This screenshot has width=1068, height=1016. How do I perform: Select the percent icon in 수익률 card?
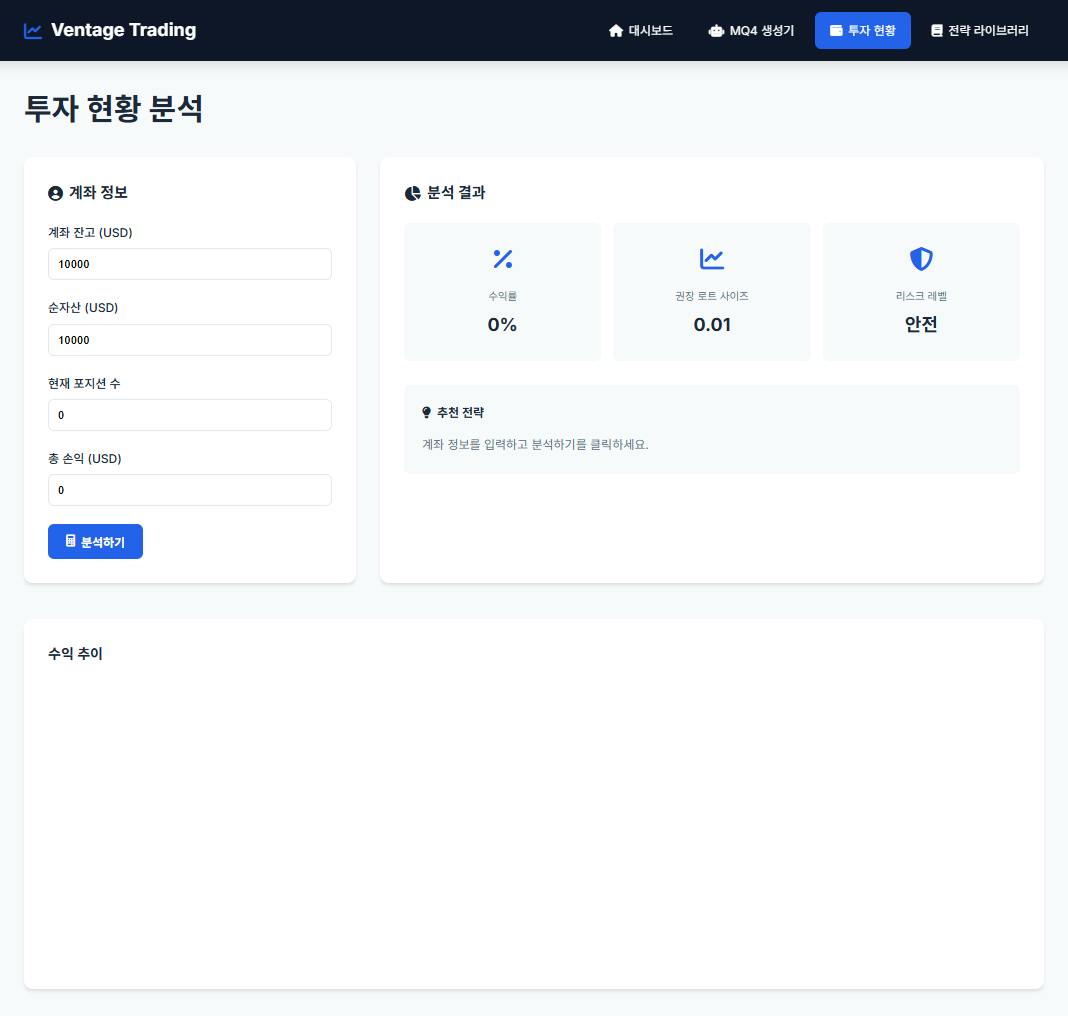(502, 259)
